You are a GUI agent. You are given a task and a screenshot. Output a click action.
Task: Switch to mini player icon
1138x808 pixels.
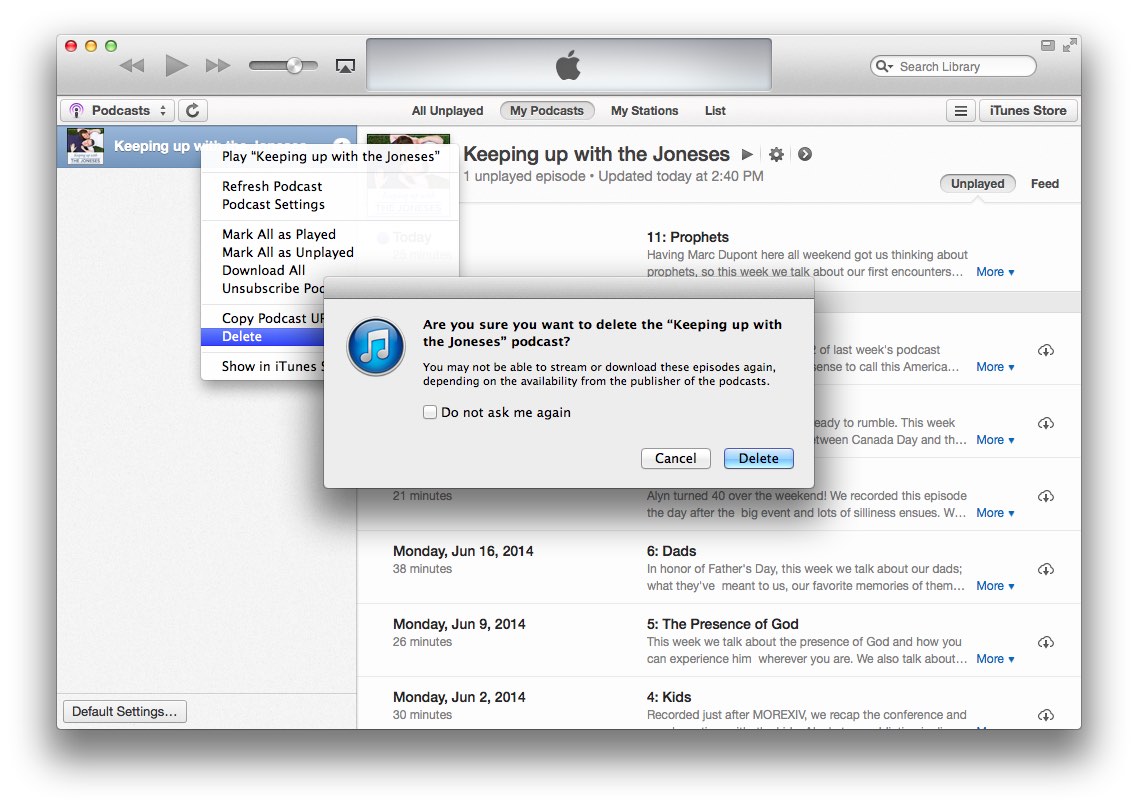1047,46
